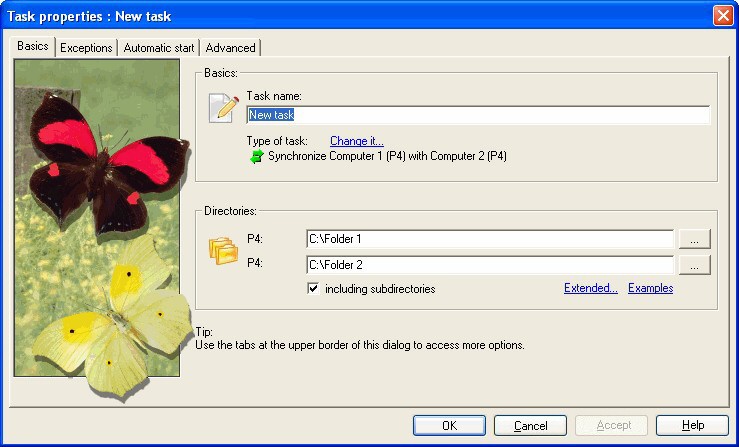Open the Extended... directories link

[591, 288]
